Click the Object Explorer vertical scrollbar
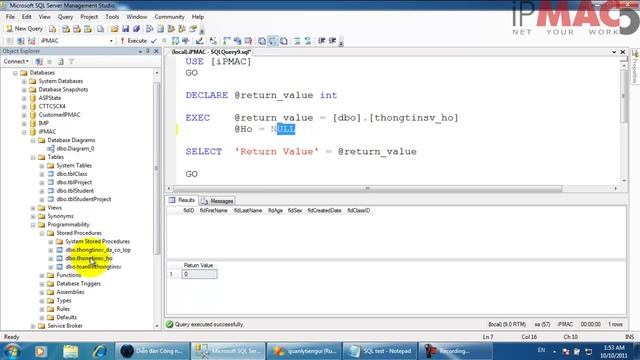 coord(157,169)
